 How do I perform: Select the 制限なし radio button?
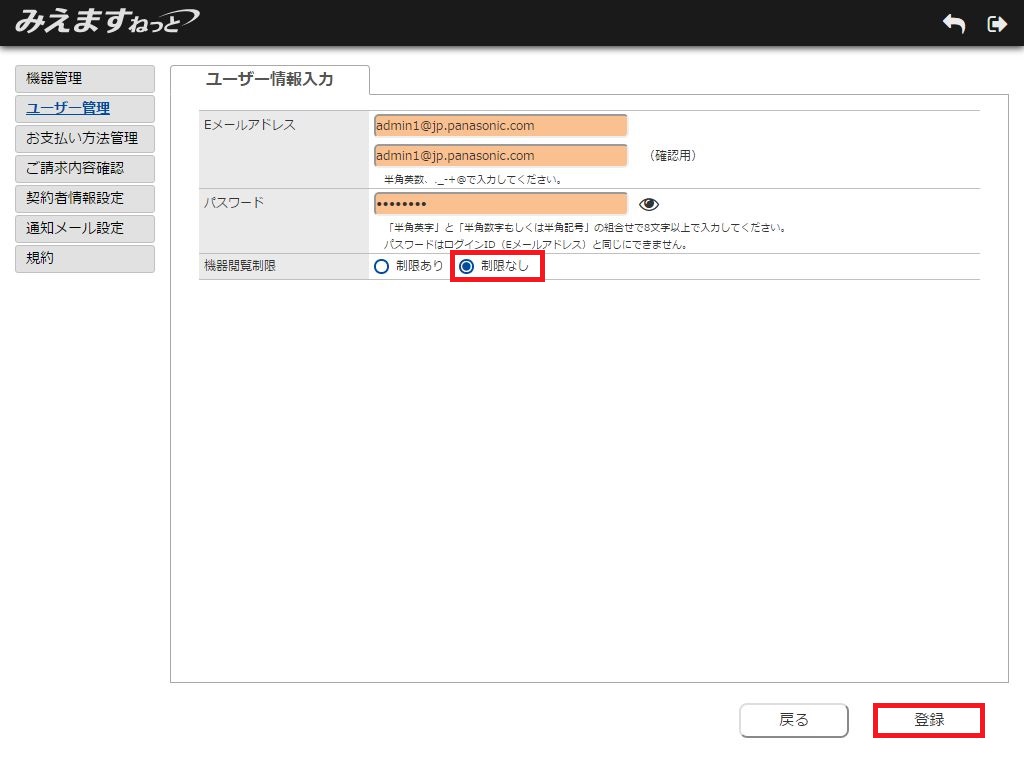pos(466,266)
